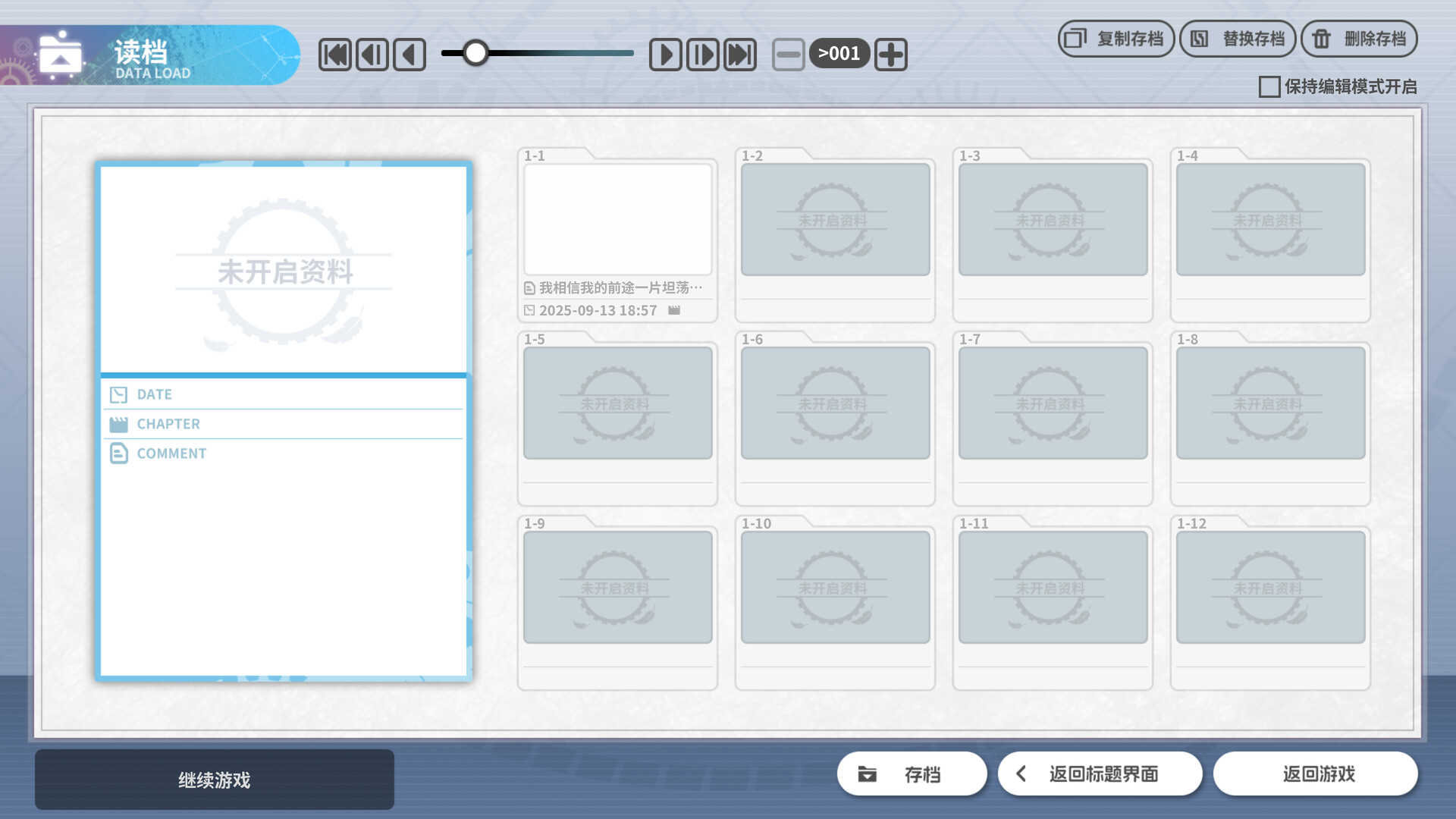Click the minus button beside page counter
This screenshot has height=819, width=1456.
pos(789,54)
